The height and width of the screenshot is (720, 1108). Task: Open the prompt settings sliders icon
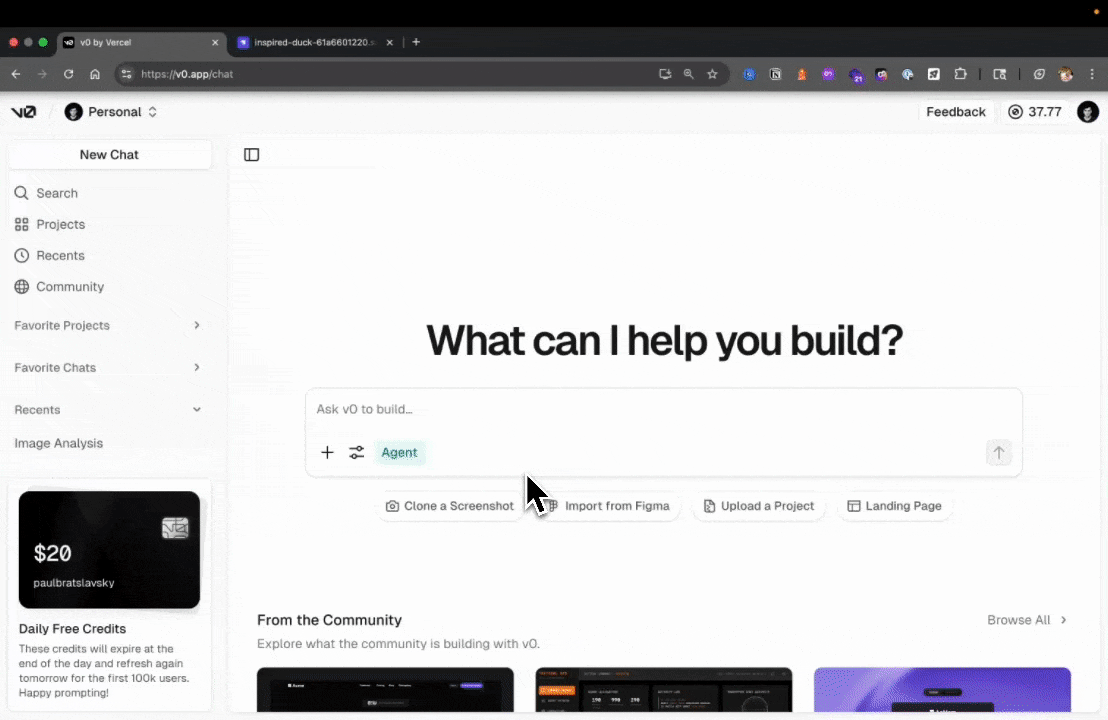pyautogui.click(x=357, y=452)
